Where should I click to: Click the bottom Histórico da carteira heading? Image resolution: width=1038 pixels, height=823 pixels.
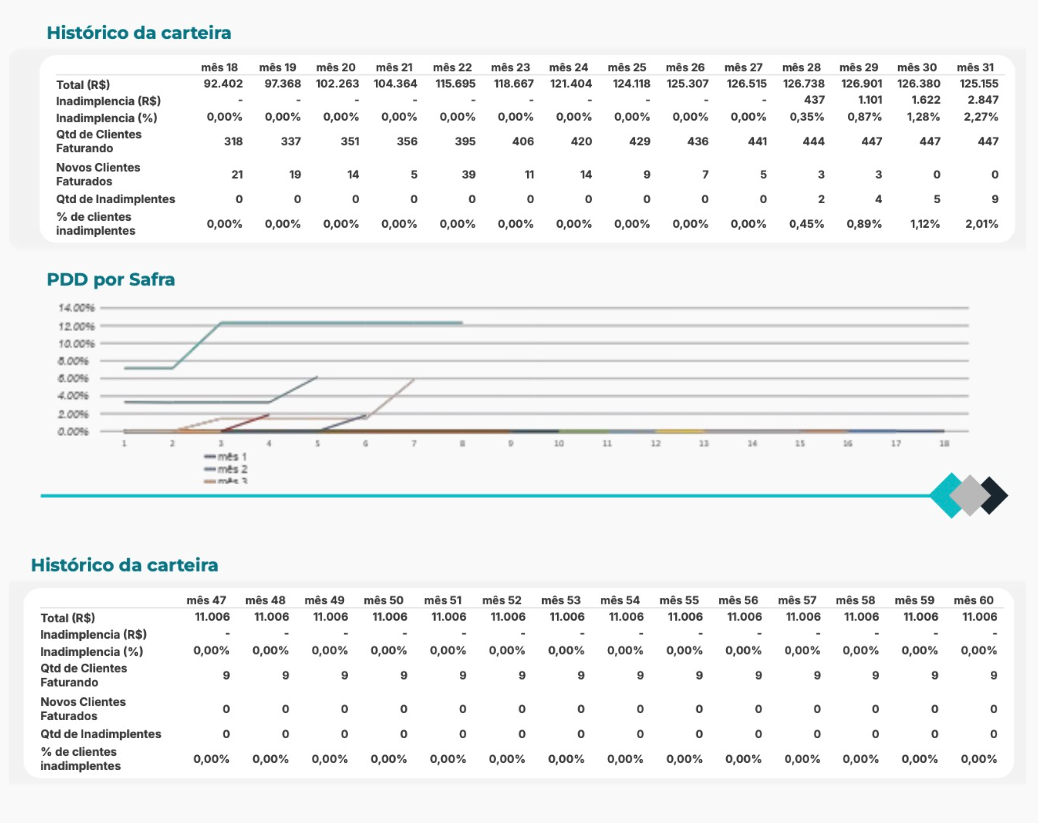click(124, 565)
